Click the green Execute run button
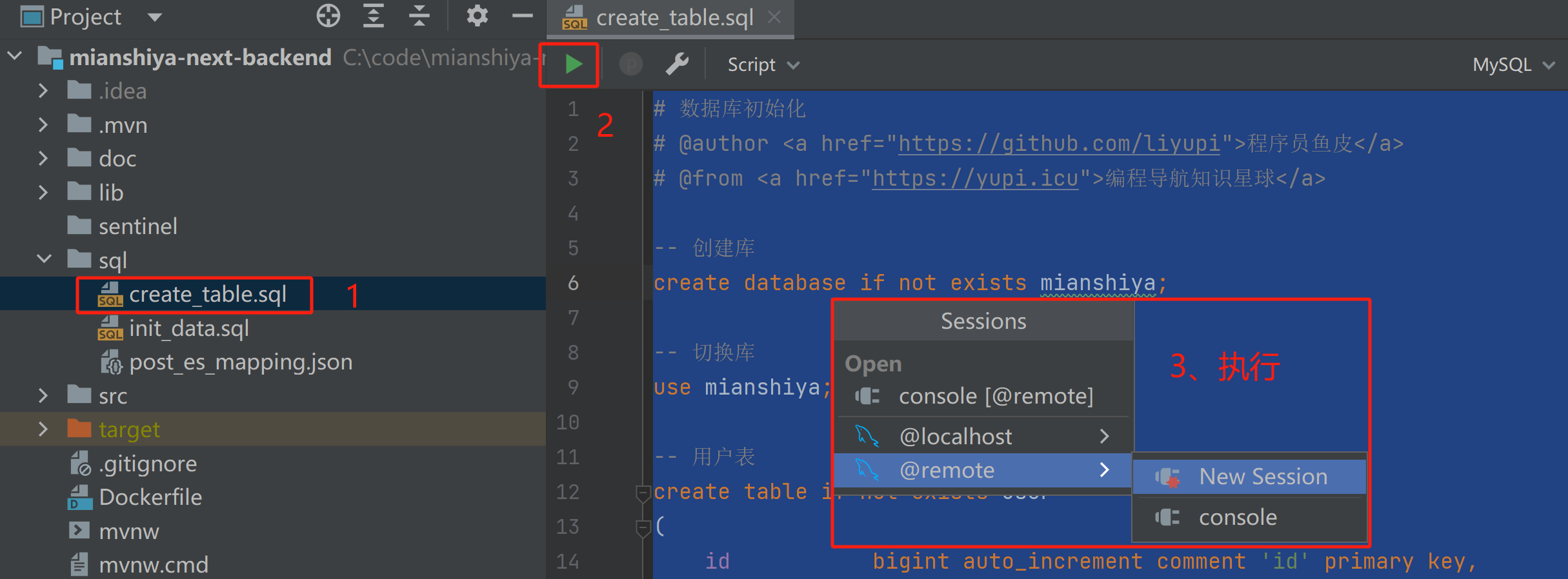The height and width of the screenshot is (579, 1568). [573, 64]
